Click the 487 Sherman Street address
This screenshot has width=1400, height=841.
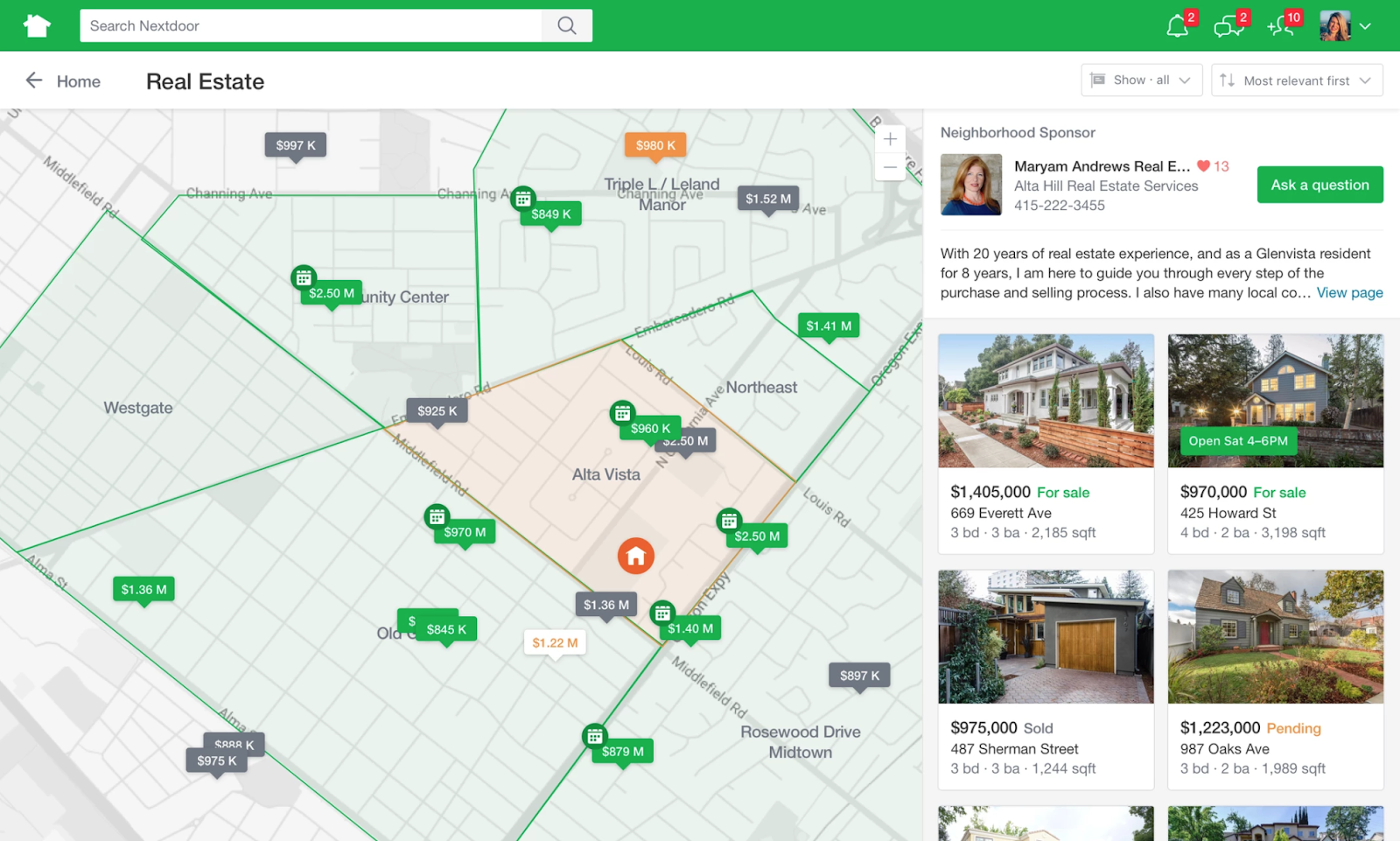[1015, 749]
